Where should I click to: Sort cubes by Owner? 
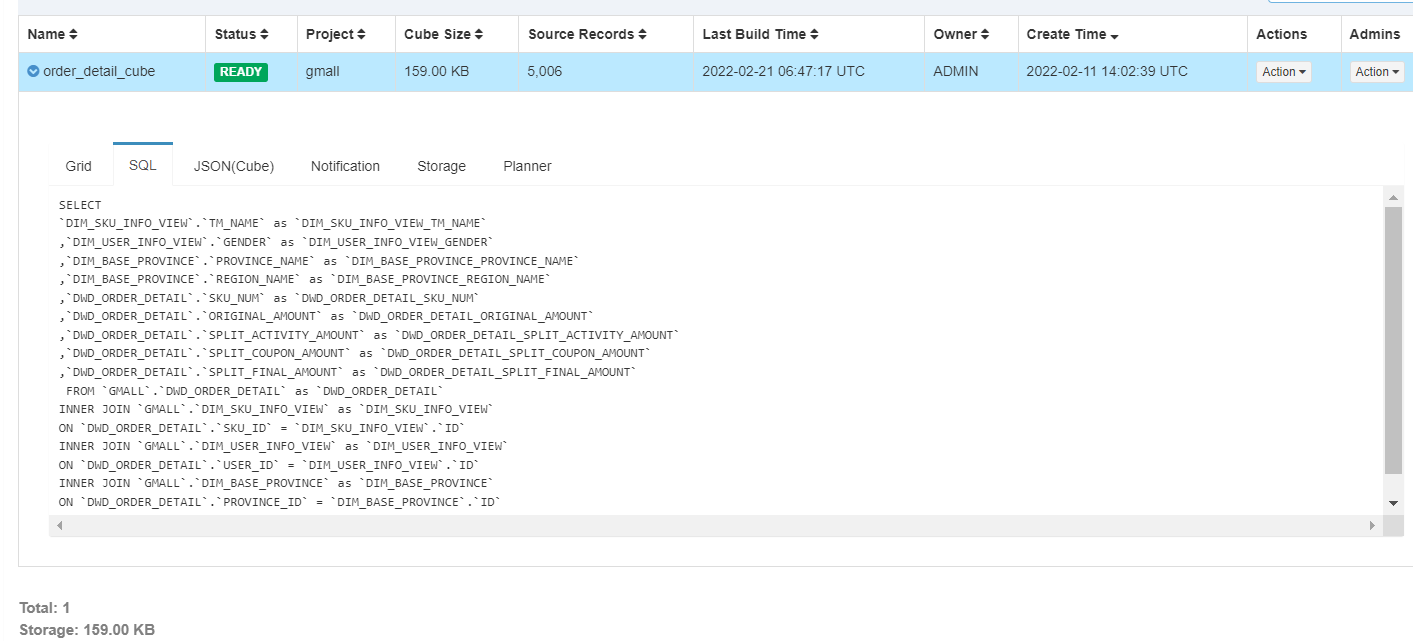click(962, 33)
